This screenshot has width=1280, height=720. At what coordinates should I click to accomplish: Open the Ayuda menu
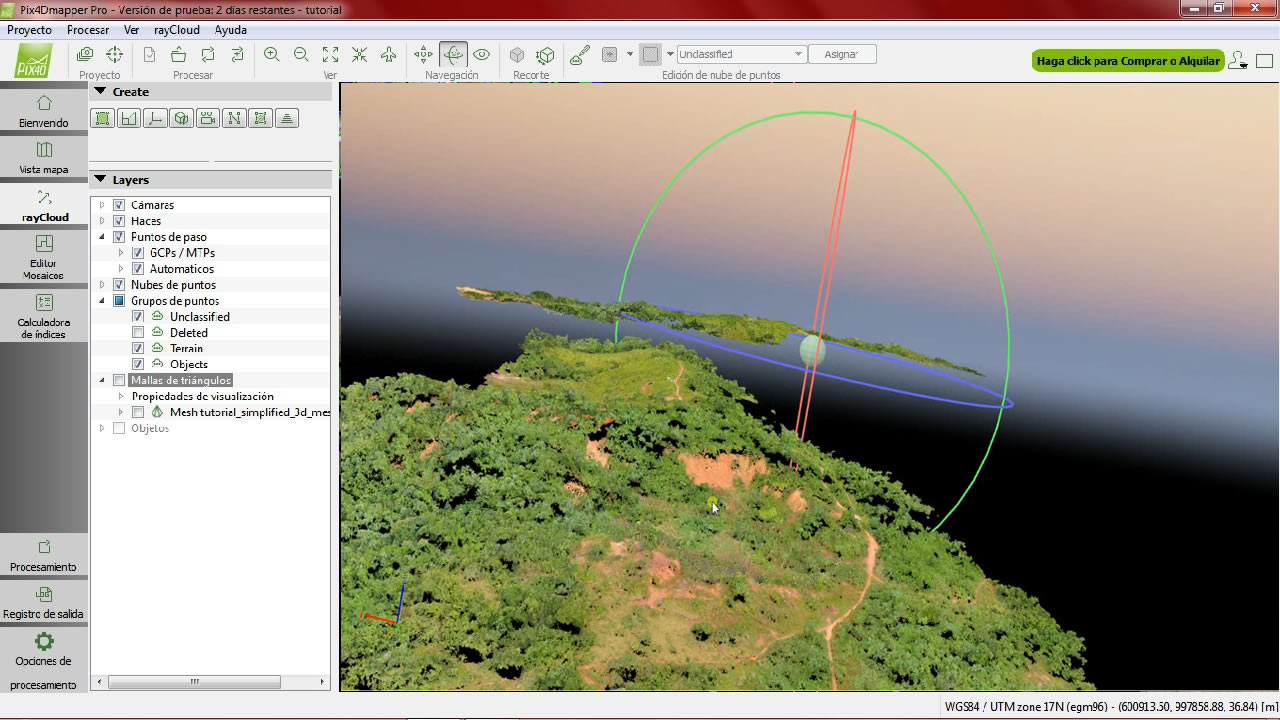click(x=230, y=30)
